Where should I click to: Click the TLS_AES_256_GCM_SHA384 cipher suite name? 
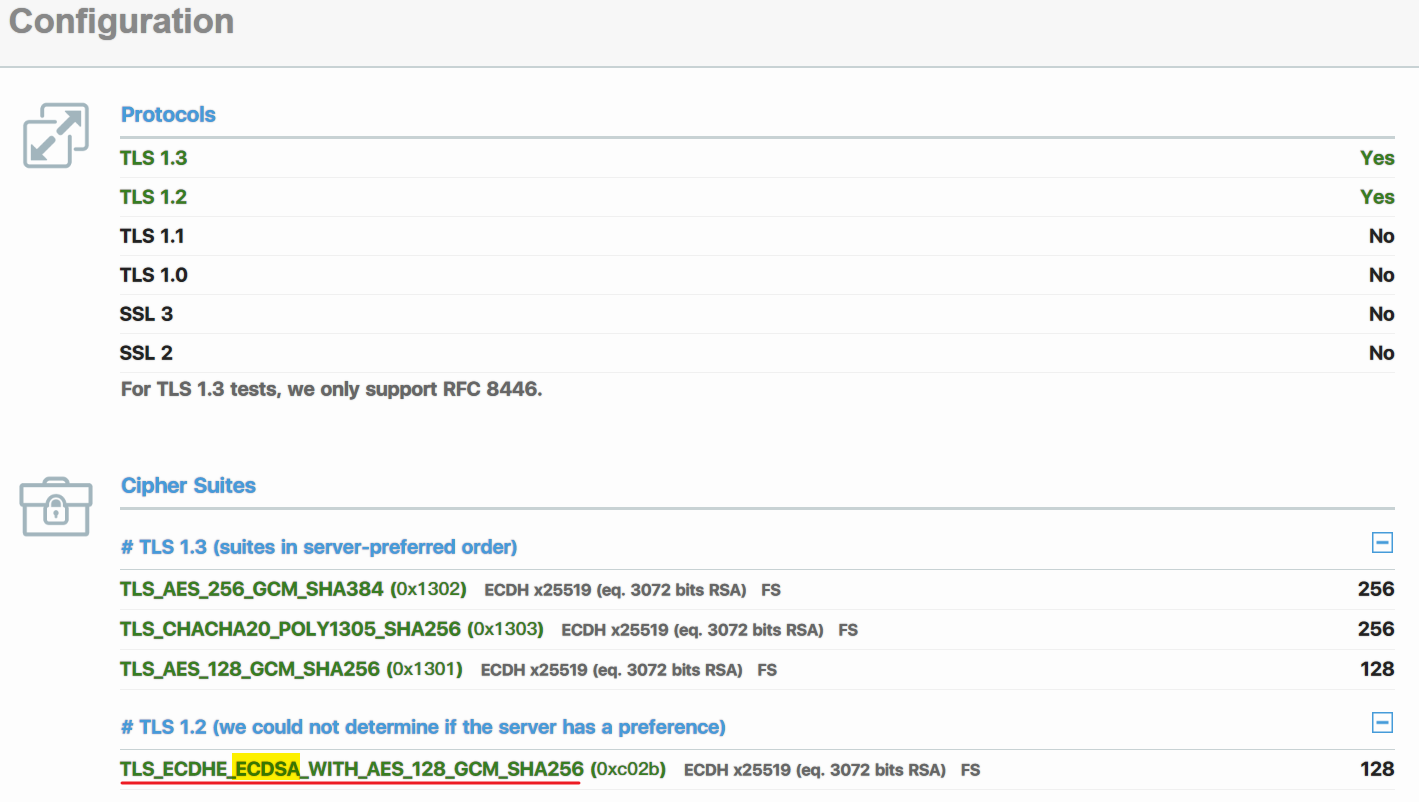point(251,590)
